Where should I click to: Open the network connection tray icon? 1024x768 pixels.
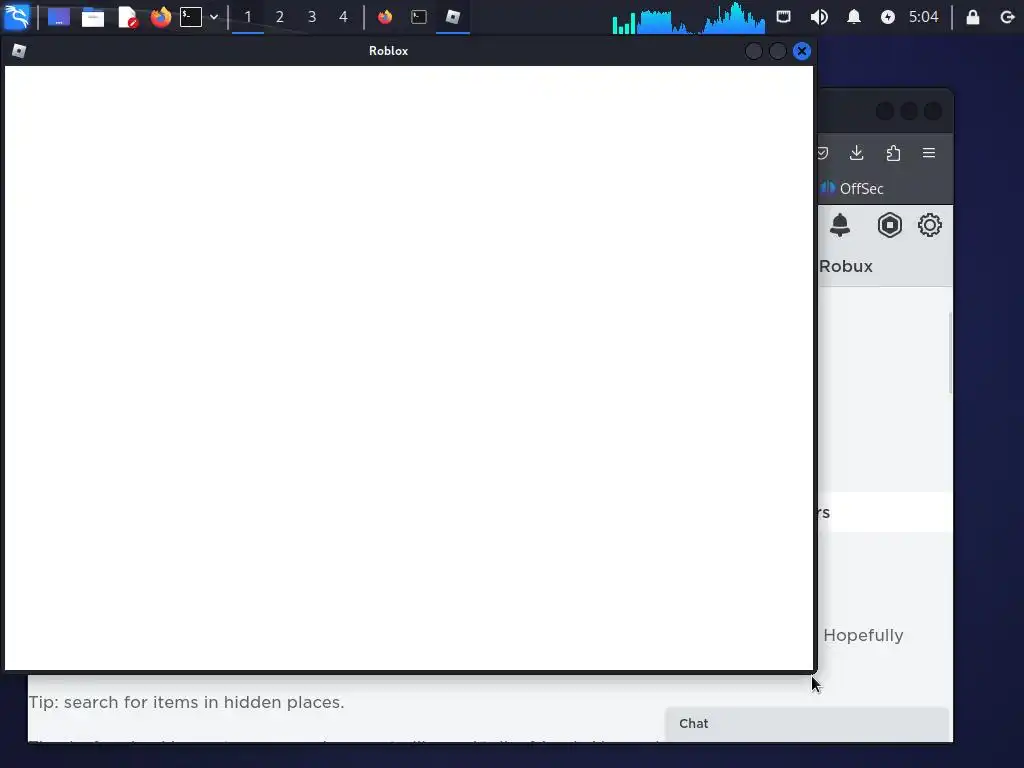pyautogui.click(x=783, y=17)
